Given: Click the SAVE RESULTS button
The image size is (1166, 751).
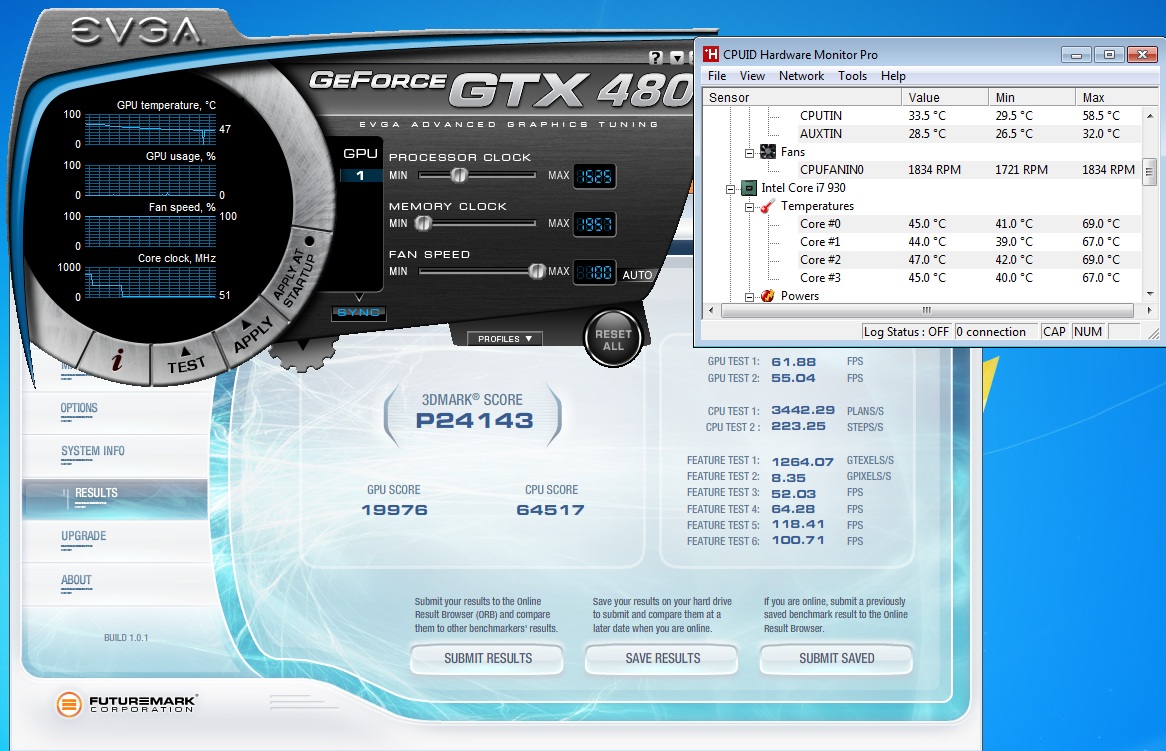Looking at the screenshot, I should point(662,659).
